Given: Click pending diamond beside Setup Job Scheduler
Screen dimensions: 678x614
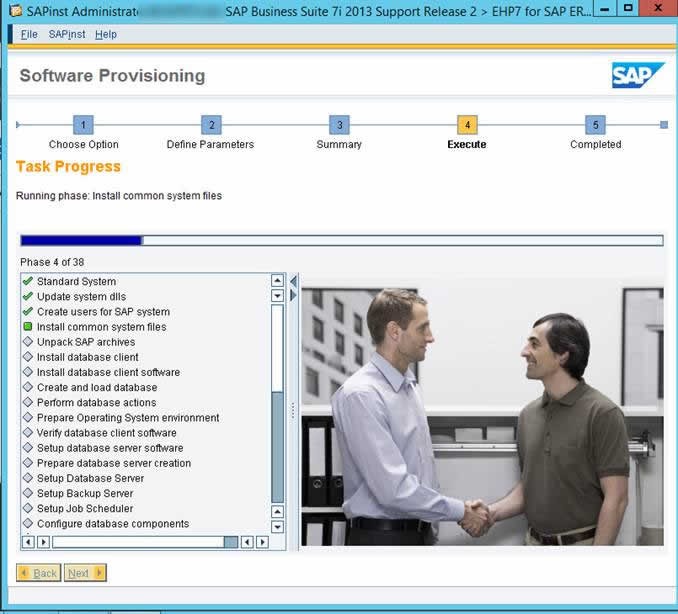Looking at the screenshot, I should [x=28, y=508].
